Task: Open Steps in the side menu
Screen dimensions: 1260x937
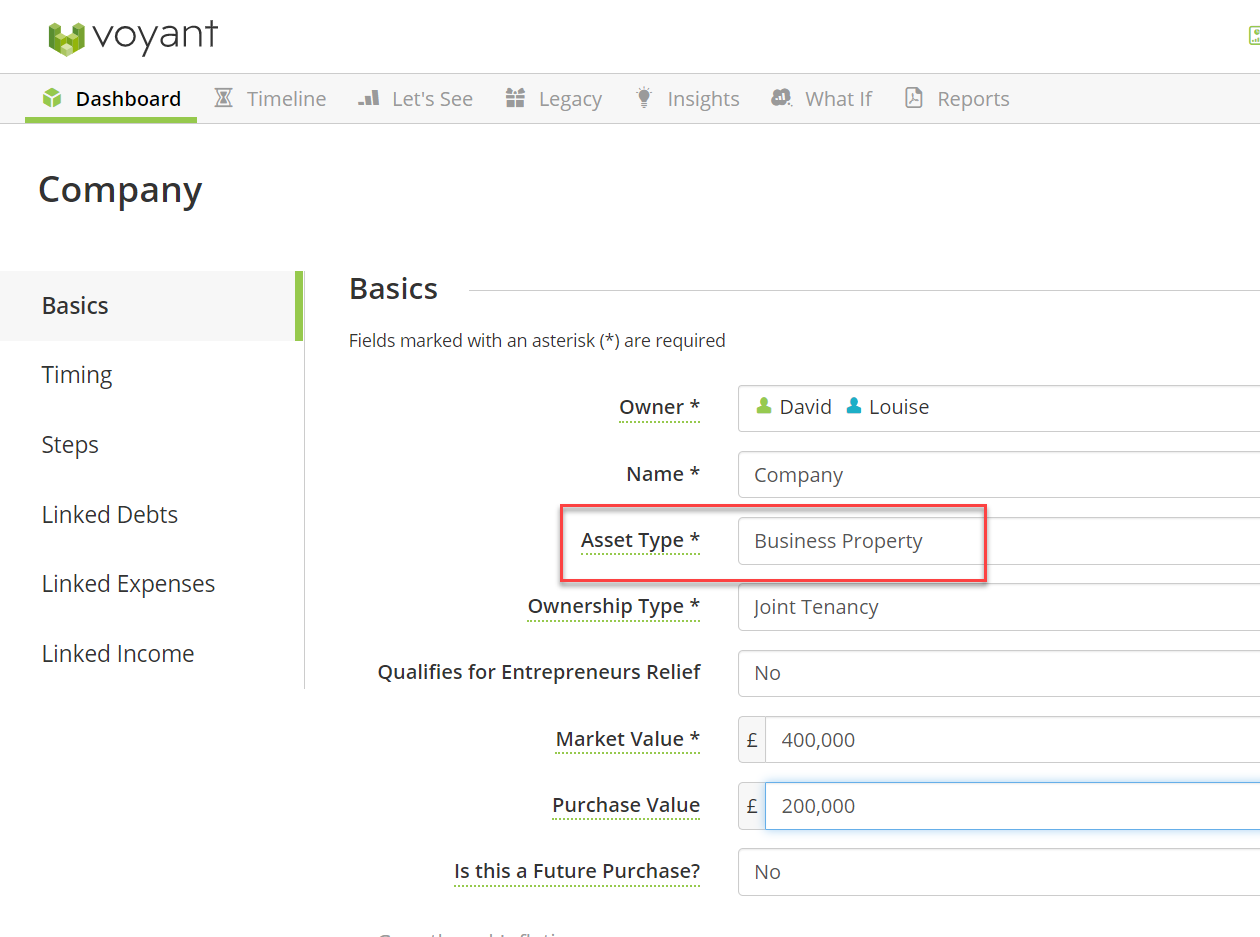Action: (151, 445)
